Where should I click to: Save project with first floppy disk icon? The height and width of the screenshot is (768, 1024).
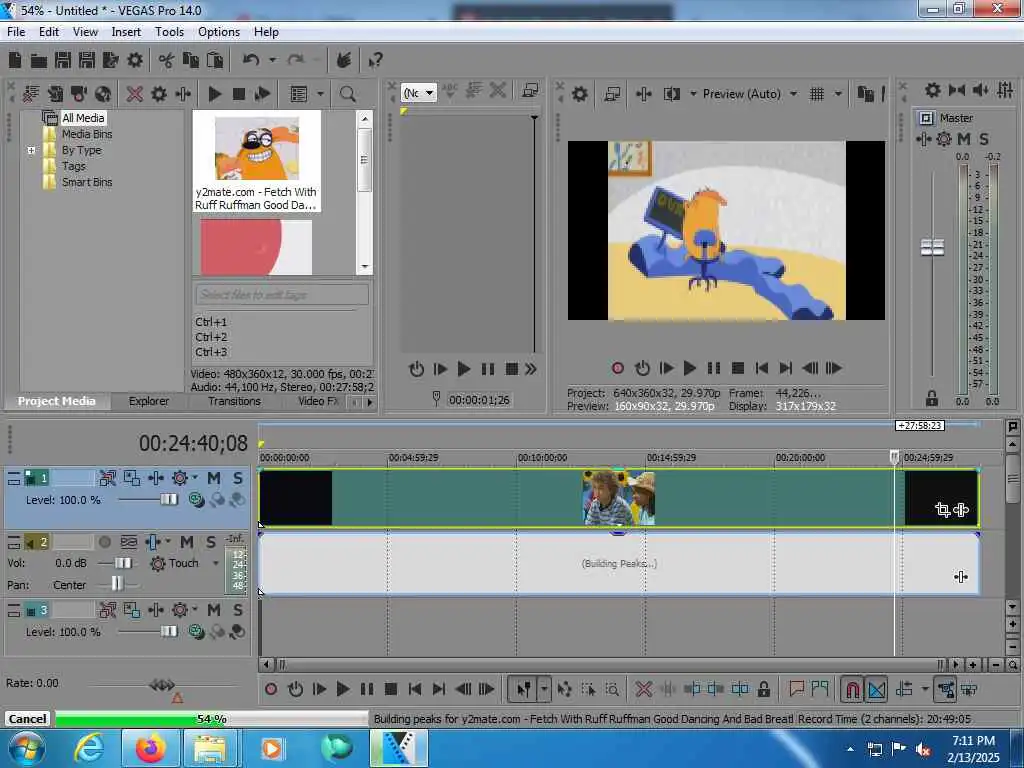click(63, 60)
